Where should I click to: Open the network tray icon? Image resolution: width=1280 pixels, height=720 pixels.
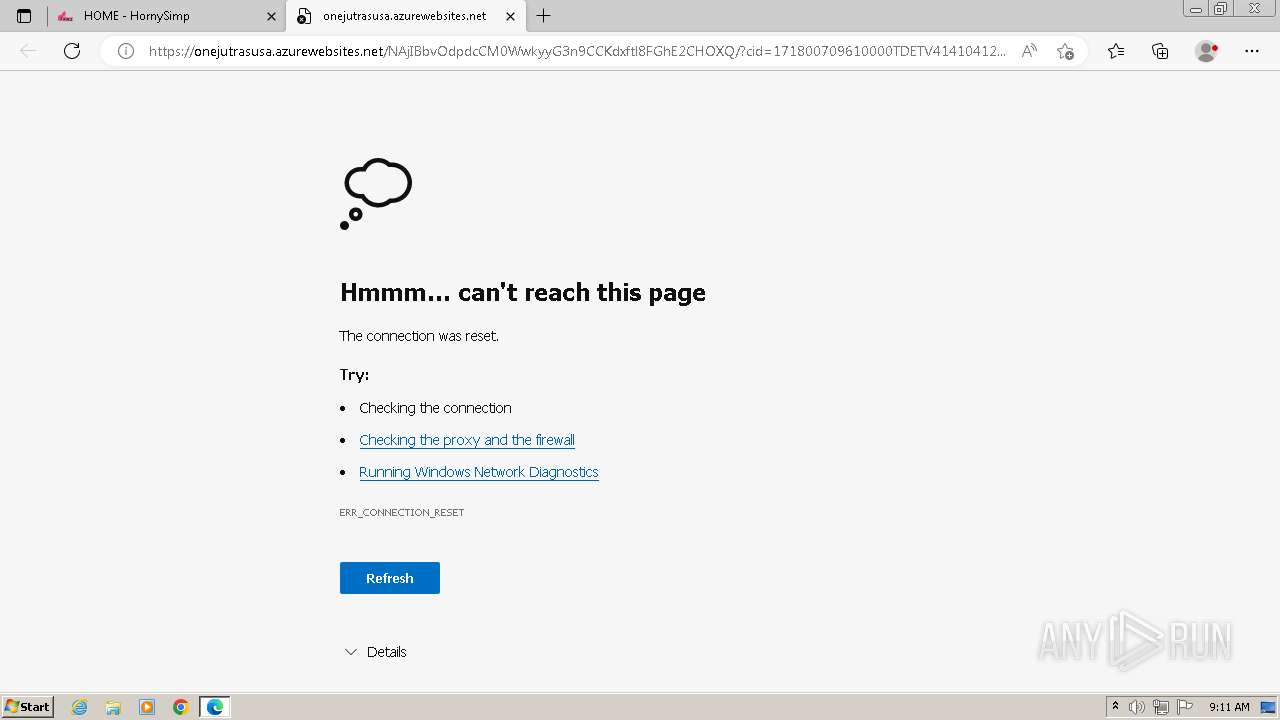click(x=1161, y=707)
